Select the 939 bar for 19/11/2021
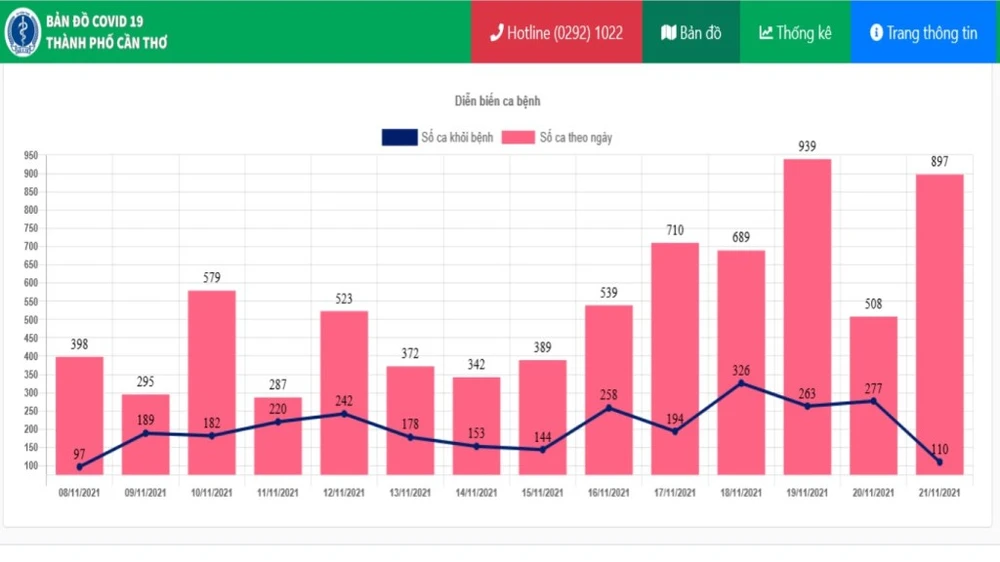Viewport: 1000px width, 562px height. tap(807, 320)
